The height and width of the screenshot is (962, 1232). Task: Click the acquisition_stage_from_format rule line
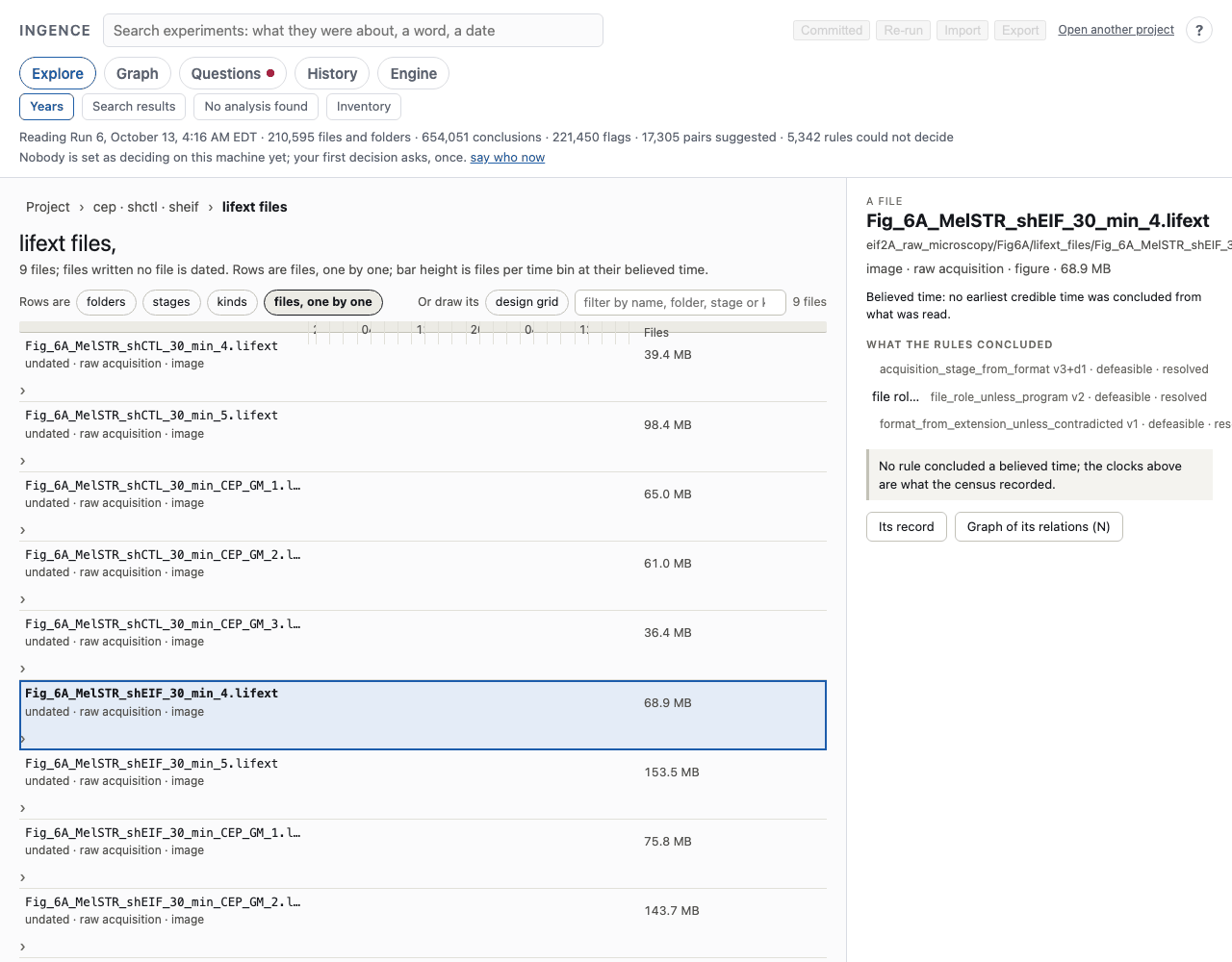1044,369
